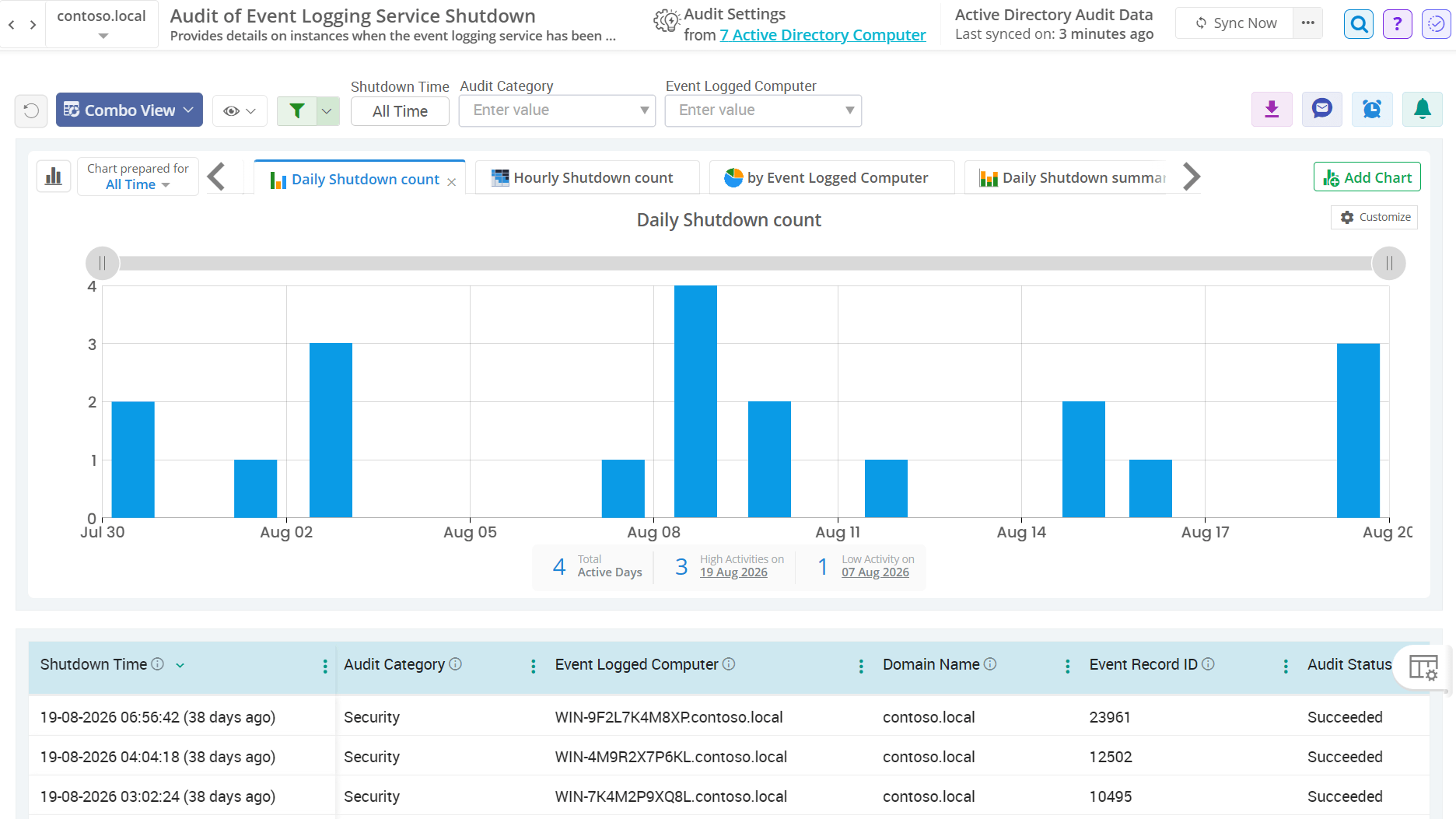
Task: Click the Customize chart button
Action: coord(1374,217)
